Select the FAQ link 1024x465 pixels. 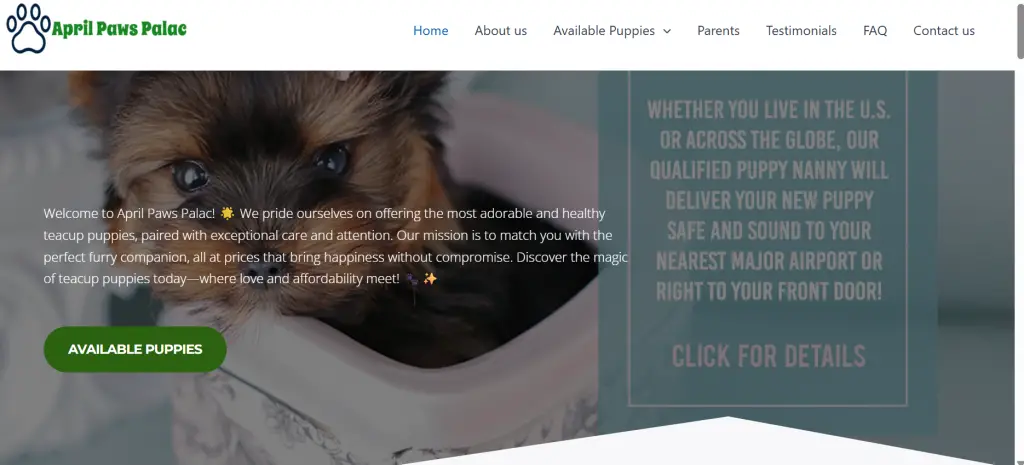[874, 31]
